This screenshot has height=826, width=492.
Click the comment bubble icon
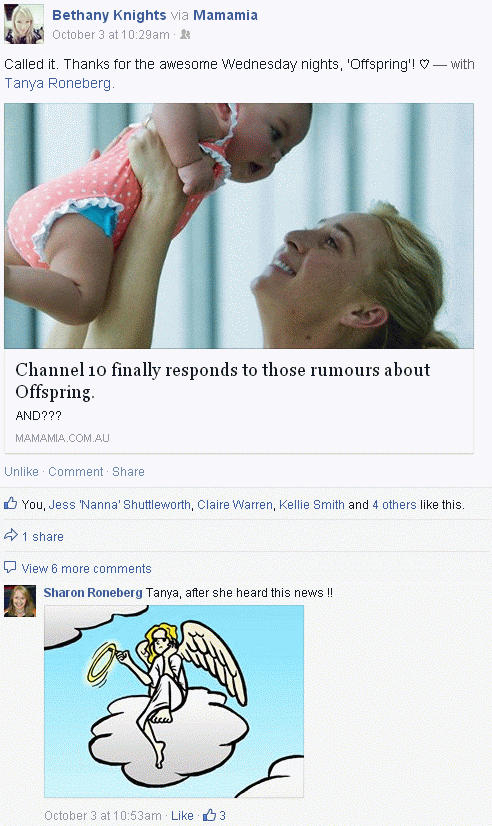(10, 567)
